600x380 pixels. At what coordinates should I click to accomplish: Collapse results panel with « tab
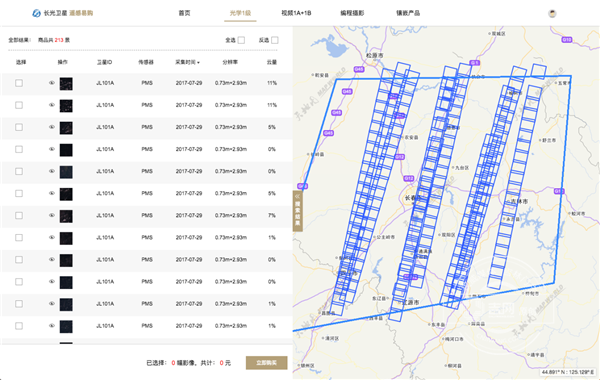tap(298, 211)
